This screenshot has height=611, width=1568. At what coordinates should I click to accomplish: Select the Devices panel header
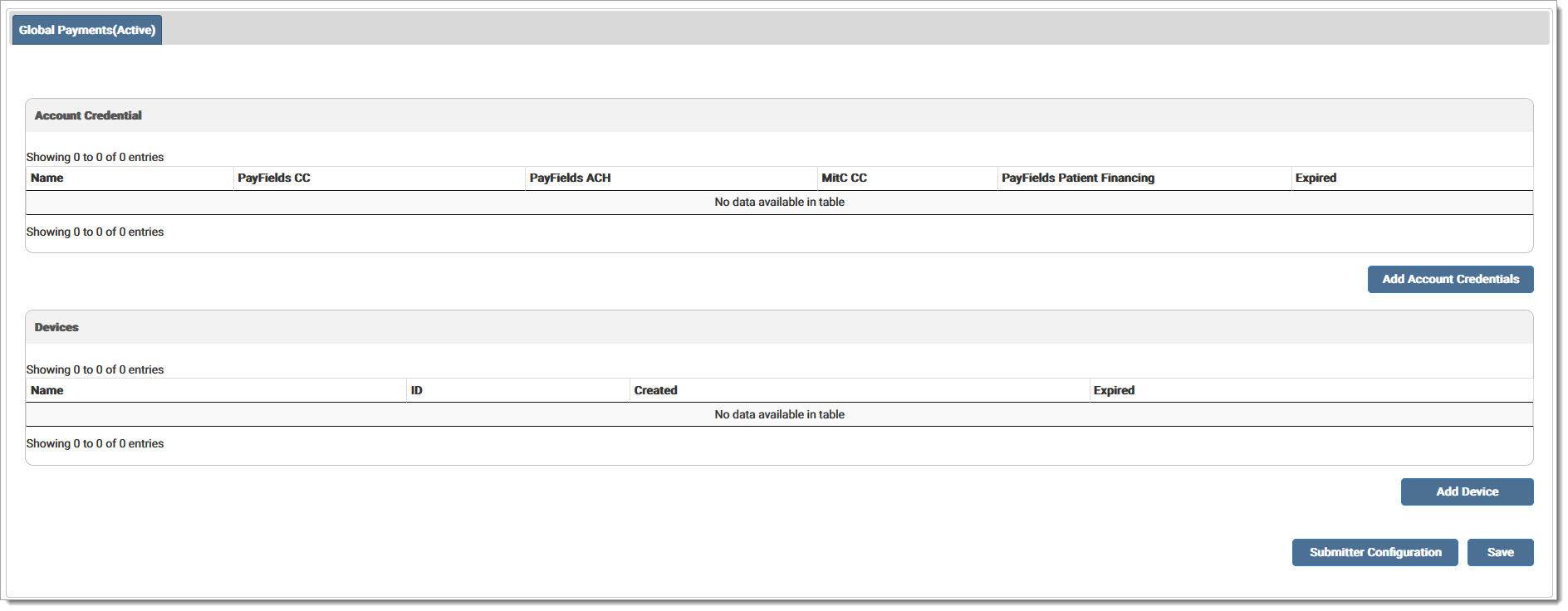click(x=56, y=328)
